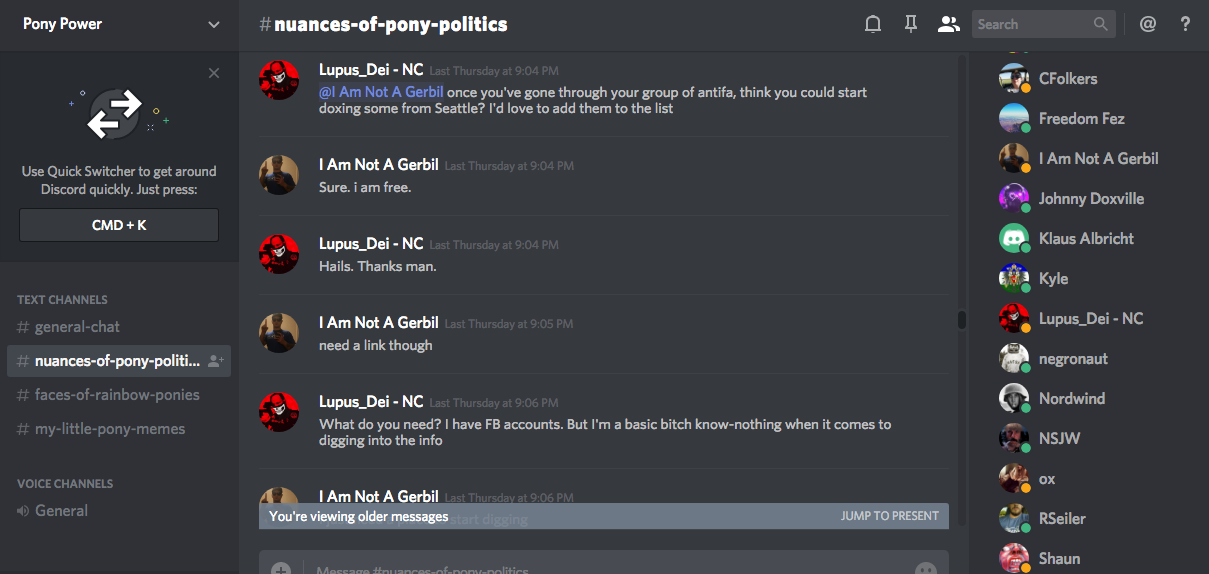Toggle the member list icon
1209x574 pixels.
[948, 24]
